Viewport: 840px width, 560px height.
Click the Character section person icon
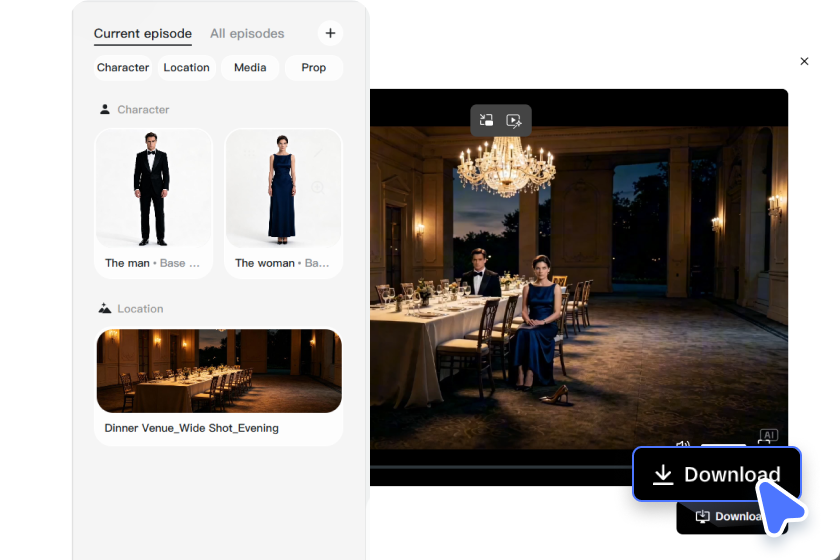coord(105,109)
